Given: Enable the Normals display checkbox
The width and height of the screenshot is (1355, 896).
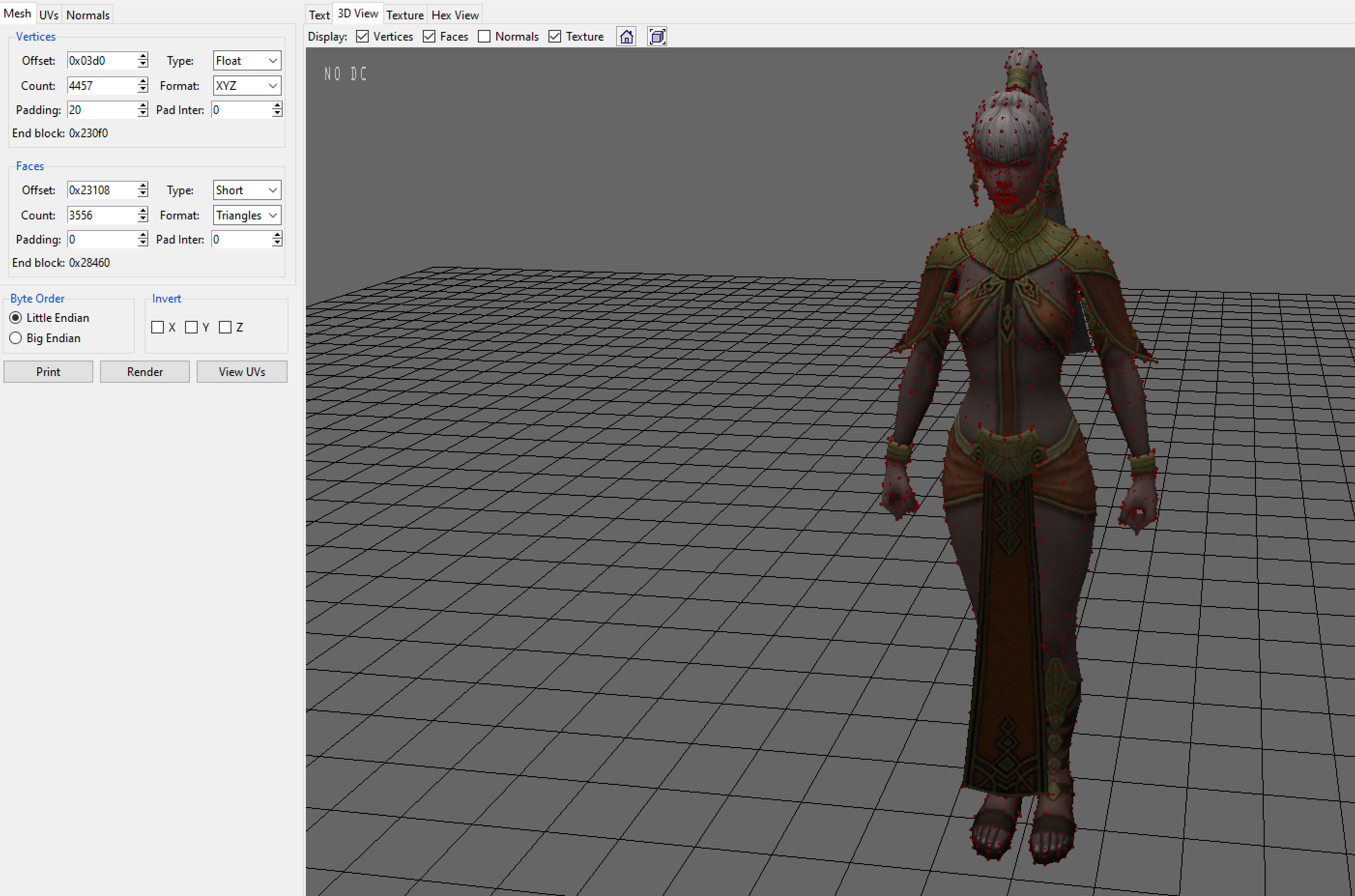Looking at the screenshot, I should 484,37.
